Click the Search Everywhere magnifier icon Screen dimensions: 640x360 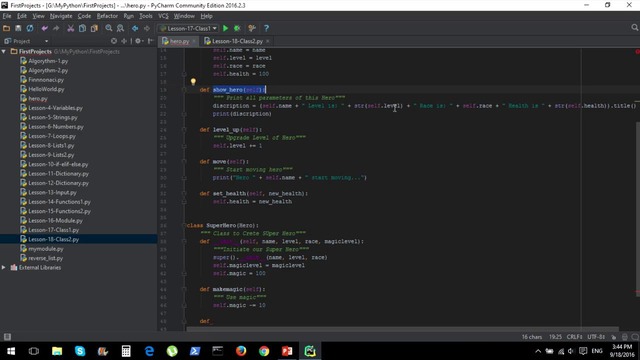(634, 27)
